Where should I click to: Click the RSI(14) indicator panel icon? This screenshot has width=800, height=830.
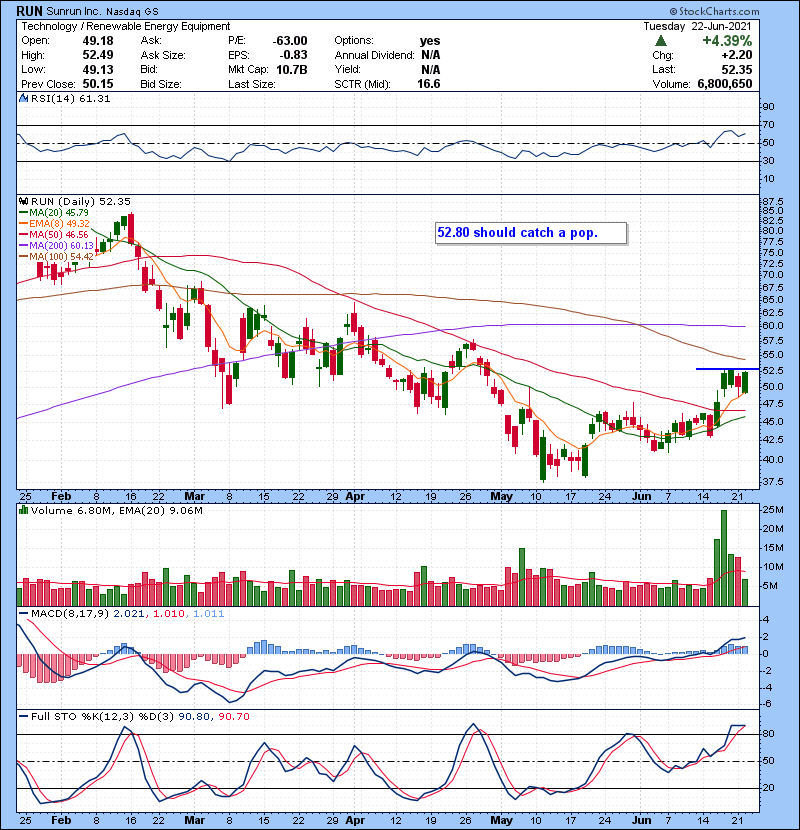pyautogui.click(x=23, y=98)
